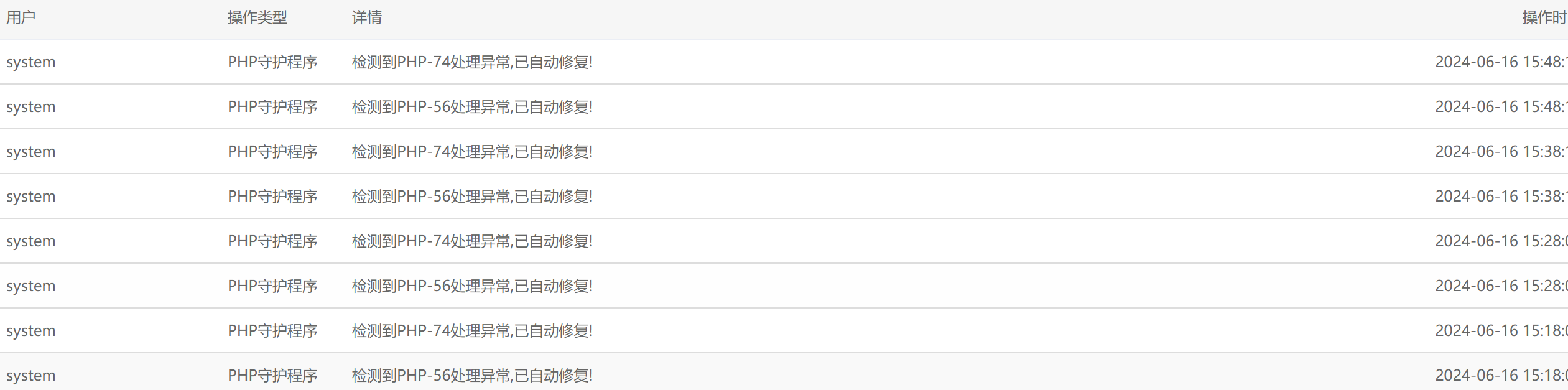Screen dimensions: 1568x390
Task: Click the 详情 column header
Action: coord(367,17)
